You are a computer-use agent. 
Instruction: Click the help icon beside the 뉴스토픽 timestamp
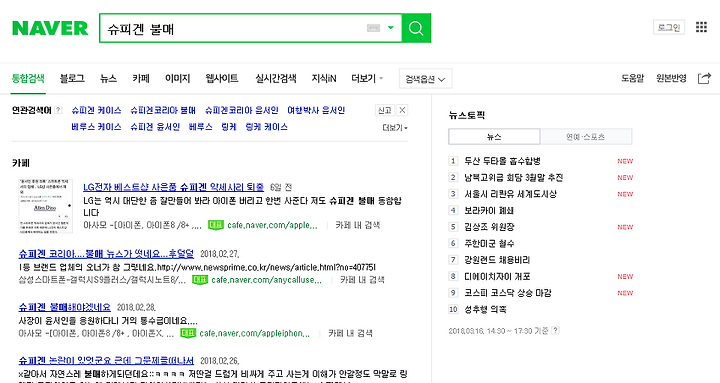556,330
